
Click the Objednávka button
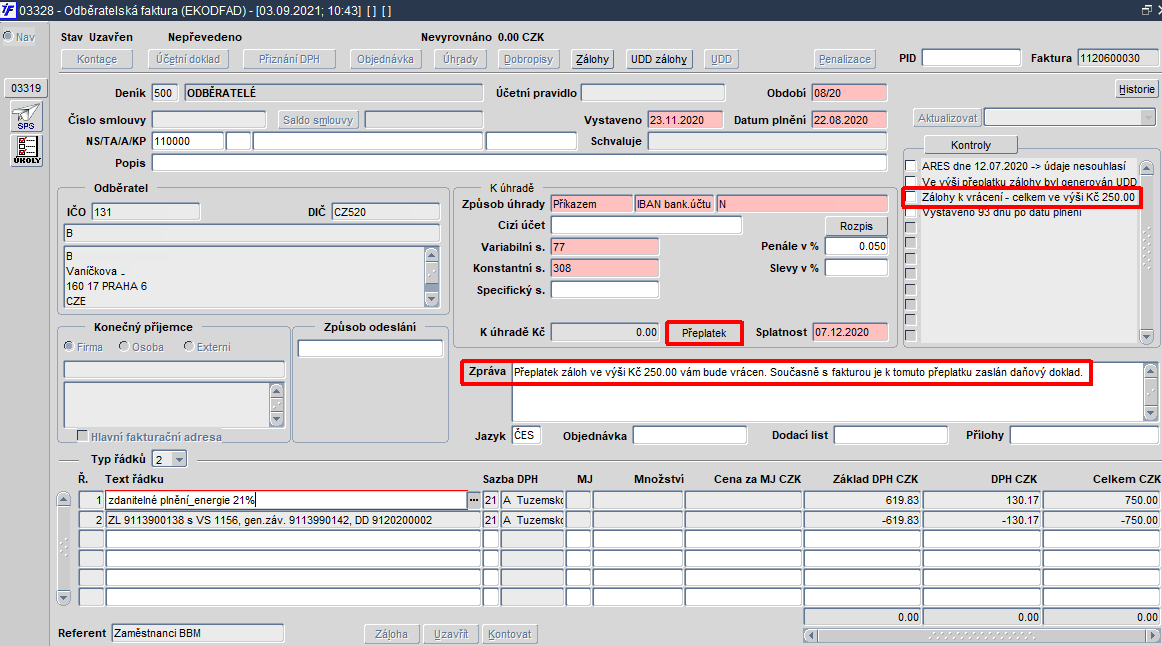point(385,59)
